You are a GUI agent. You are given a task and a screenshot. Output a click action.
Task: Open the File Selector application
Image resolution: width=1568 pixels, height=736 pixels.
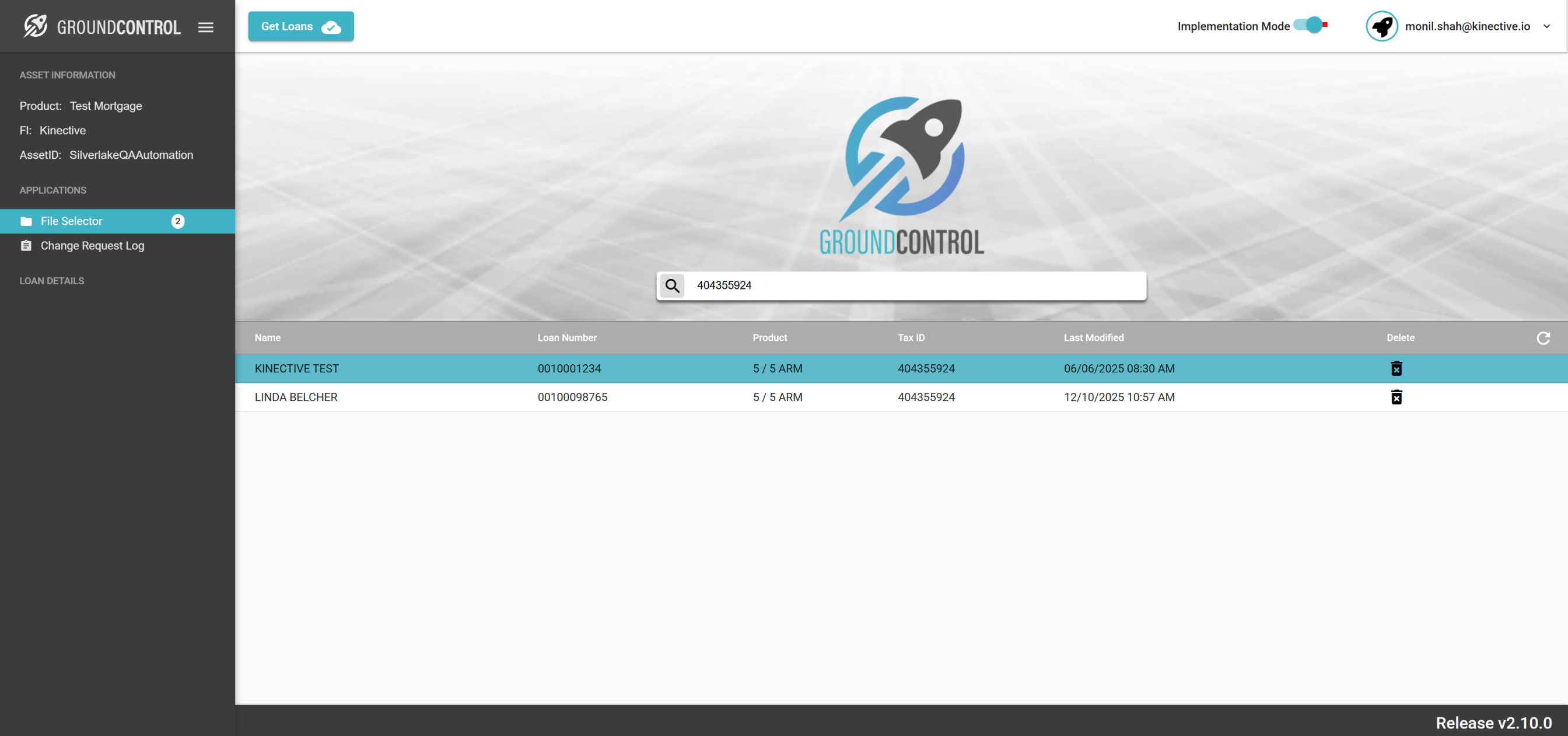point(71,221)
